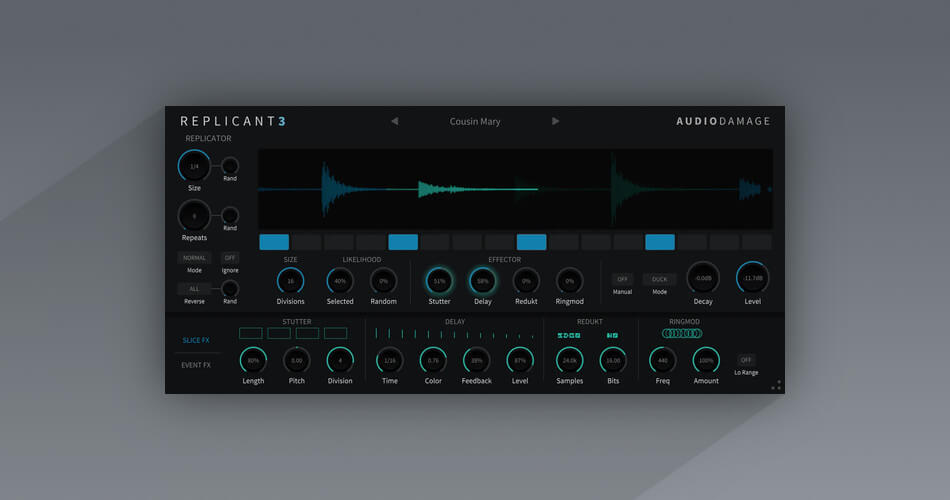The height and width of the screenshot is (500, 950).
Task: Click the Replicant 3 logo
Action: [233, 121]
